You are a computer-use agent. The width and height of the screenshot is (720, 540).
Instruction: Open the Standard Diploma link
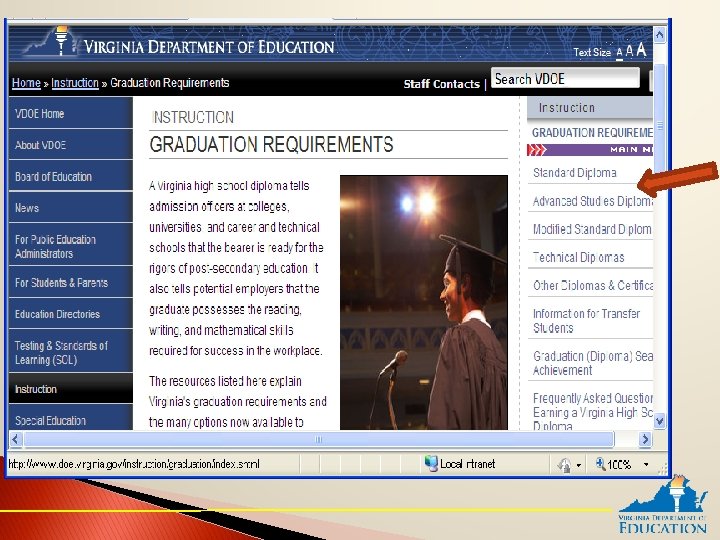(x=574, y=173)
